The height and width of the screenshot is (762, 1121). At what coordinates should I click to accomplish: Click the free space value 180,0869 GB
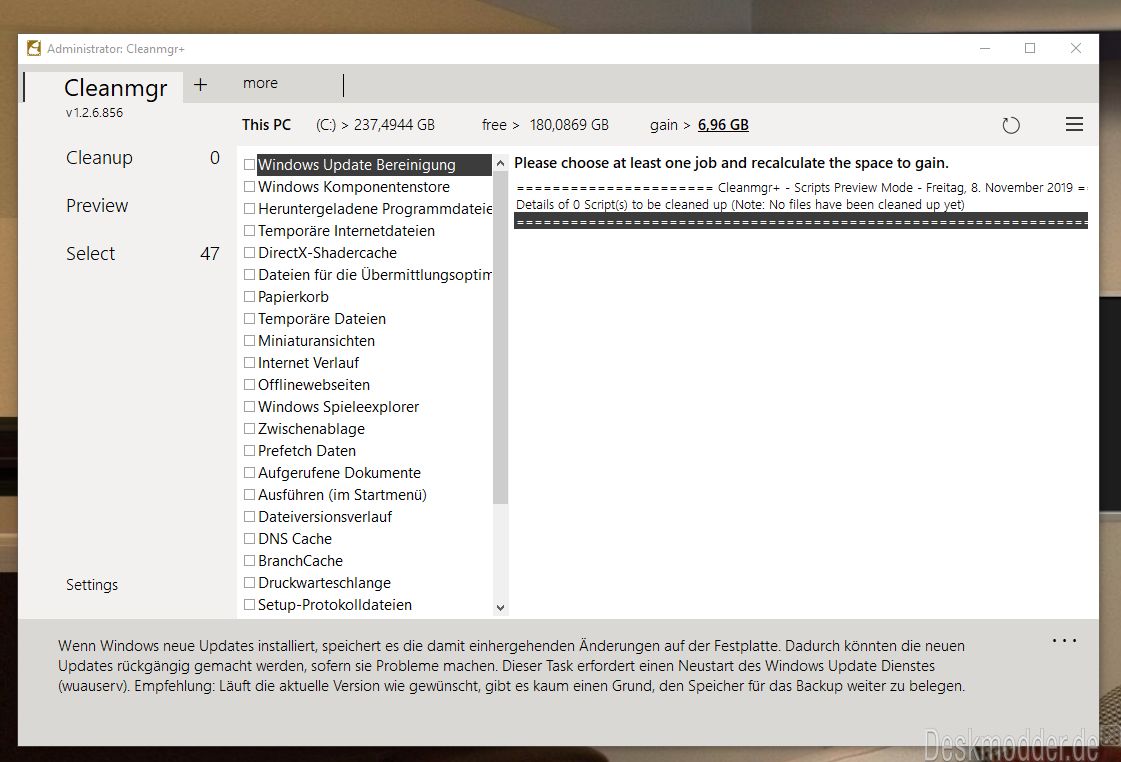(x=569, y=125)
